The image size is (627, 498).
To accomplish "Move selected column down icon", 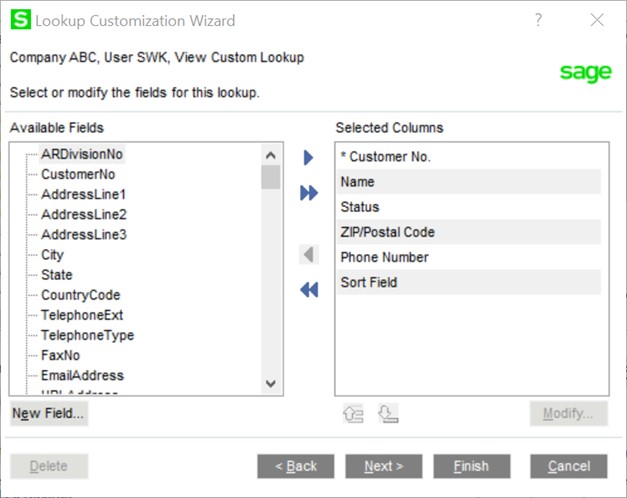I will [388, 414].
